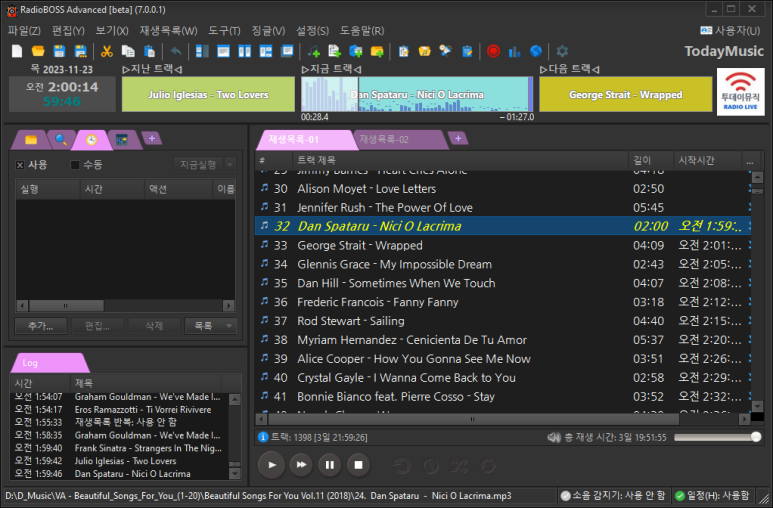Toggle the 수동 manual checkbox
Image resolution: width=773 pixels, height=508 pixels.
pyautogui.click(x=75, y=165)
